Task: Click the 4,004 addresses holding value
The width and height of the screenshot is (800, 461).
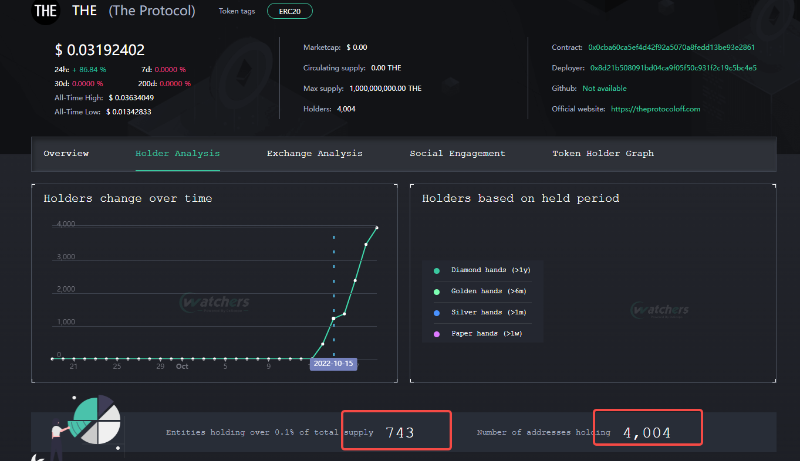Action: [x=647, y=432]
